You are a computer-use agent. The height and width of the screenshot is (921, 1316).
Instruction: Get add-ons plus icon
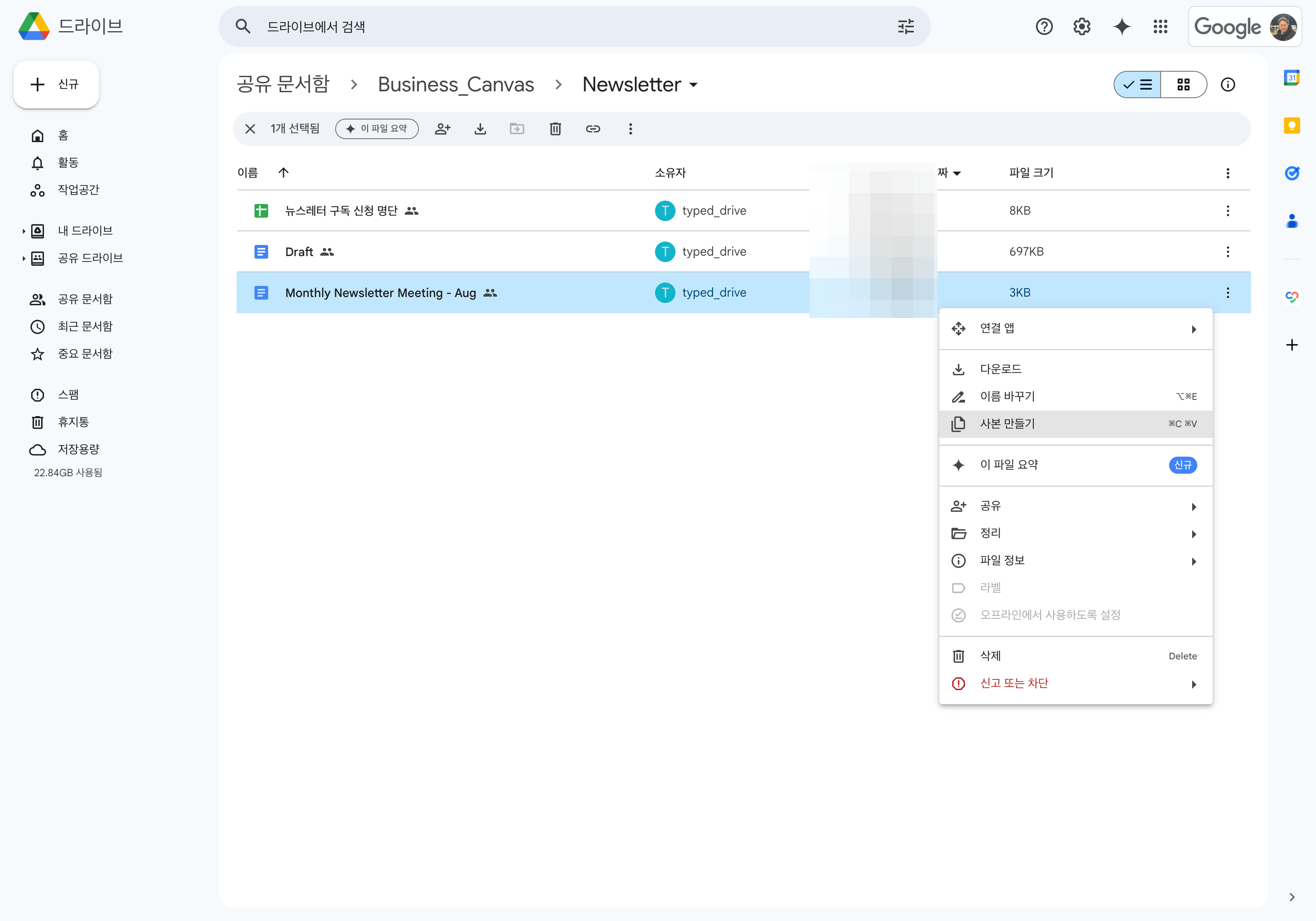pyautogui.click(x=1291, y=345)
